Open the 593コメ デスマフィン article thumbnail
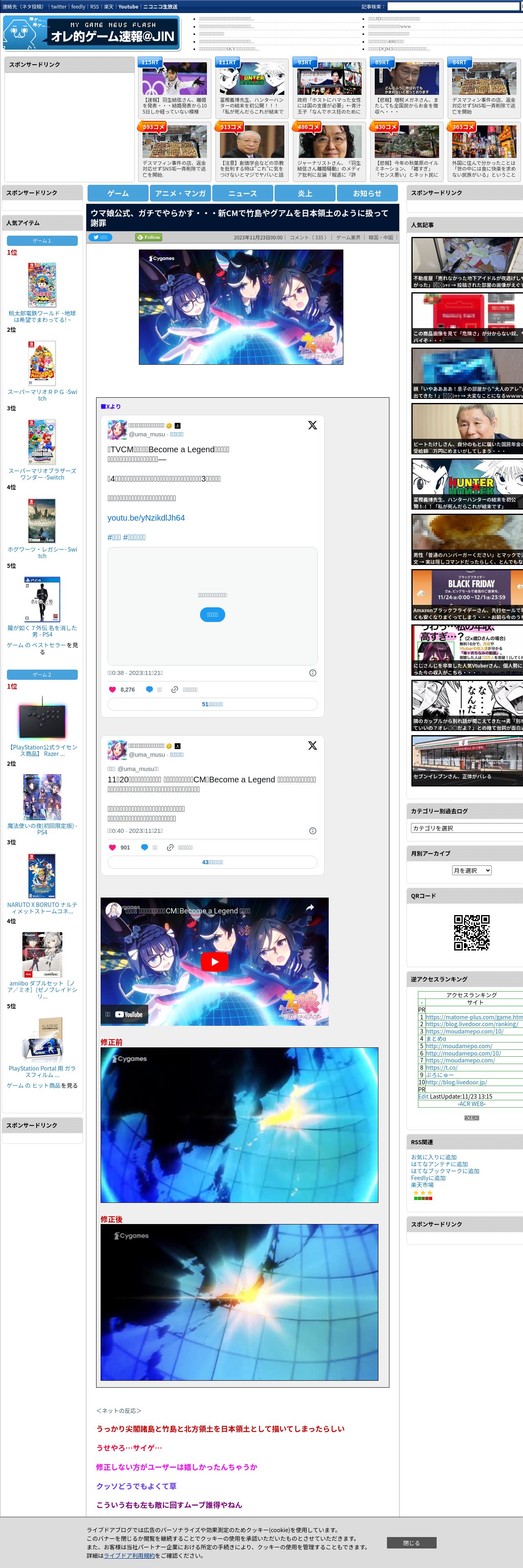Viewport: 523px width, 1568px height. [175, 142]
